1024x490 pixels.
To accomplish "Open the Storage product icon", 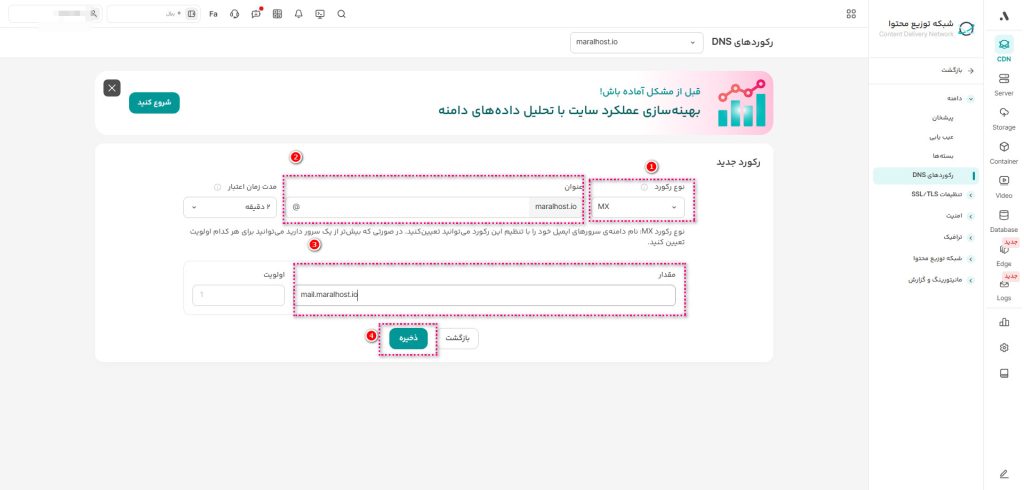I will coord(1004,118).
